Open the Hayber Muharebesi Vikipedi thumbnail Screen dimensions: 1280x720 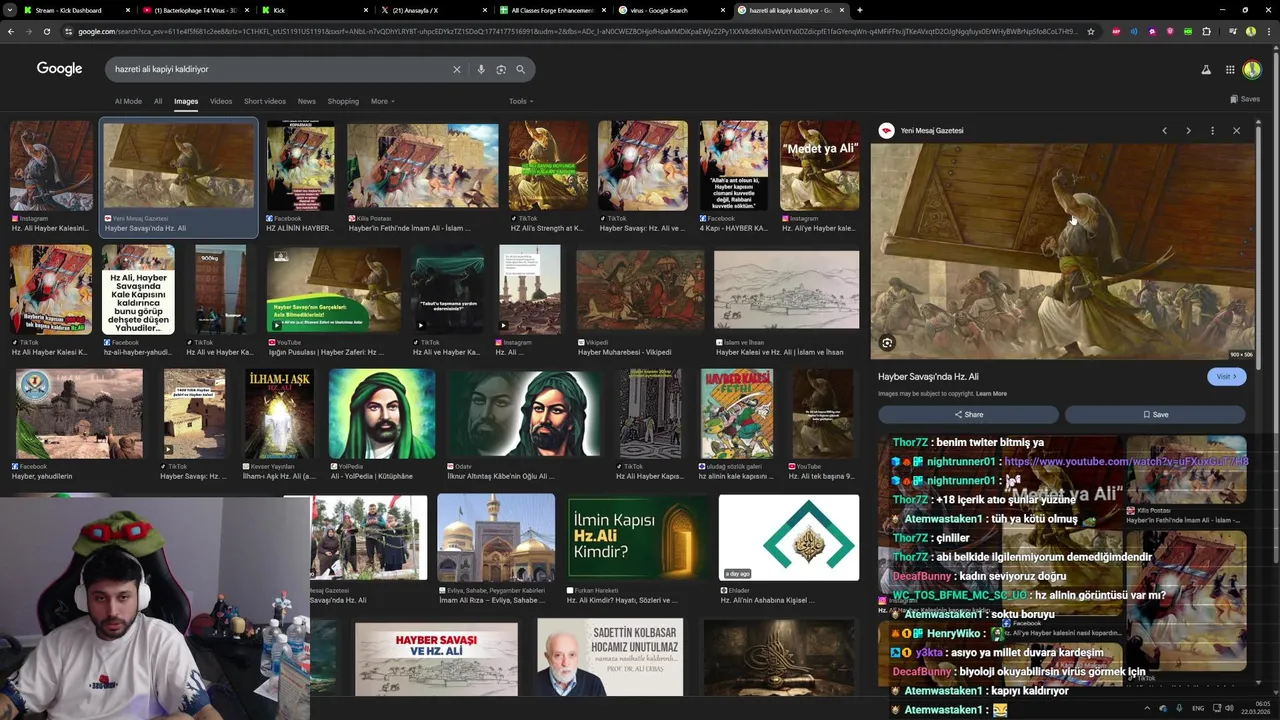pos(640,290)
